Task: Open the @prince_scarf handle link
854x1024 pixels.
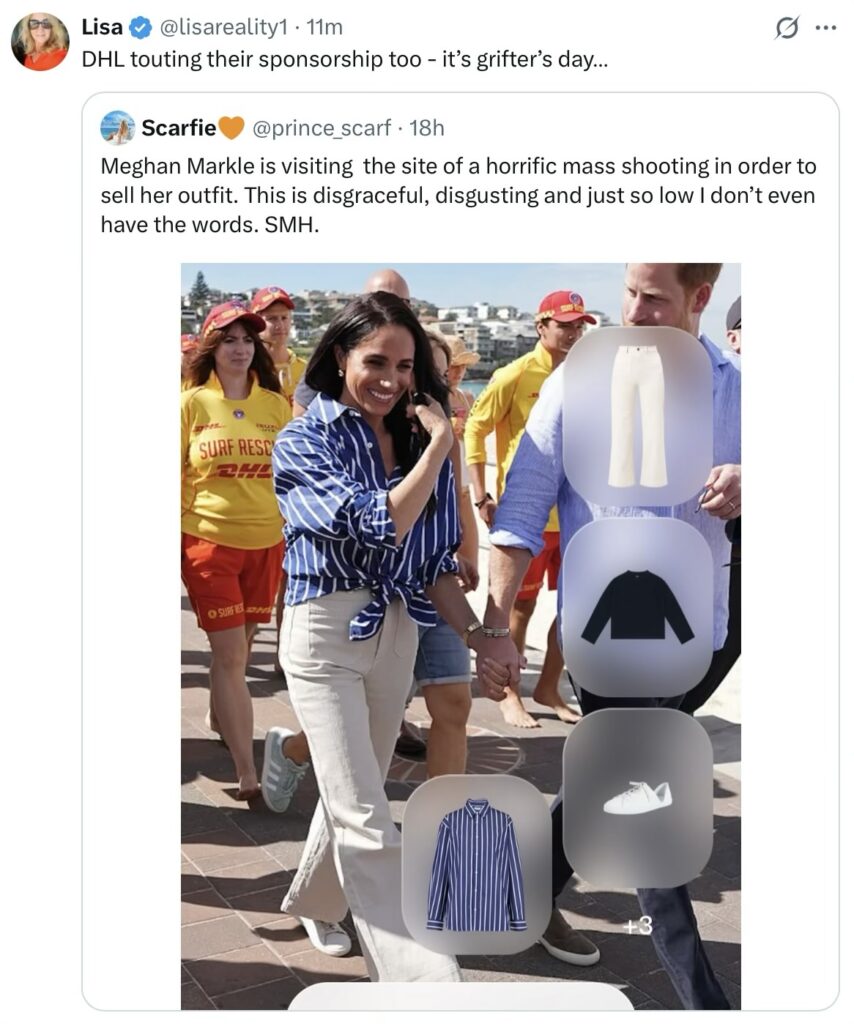Action: [x=321, y=128]
